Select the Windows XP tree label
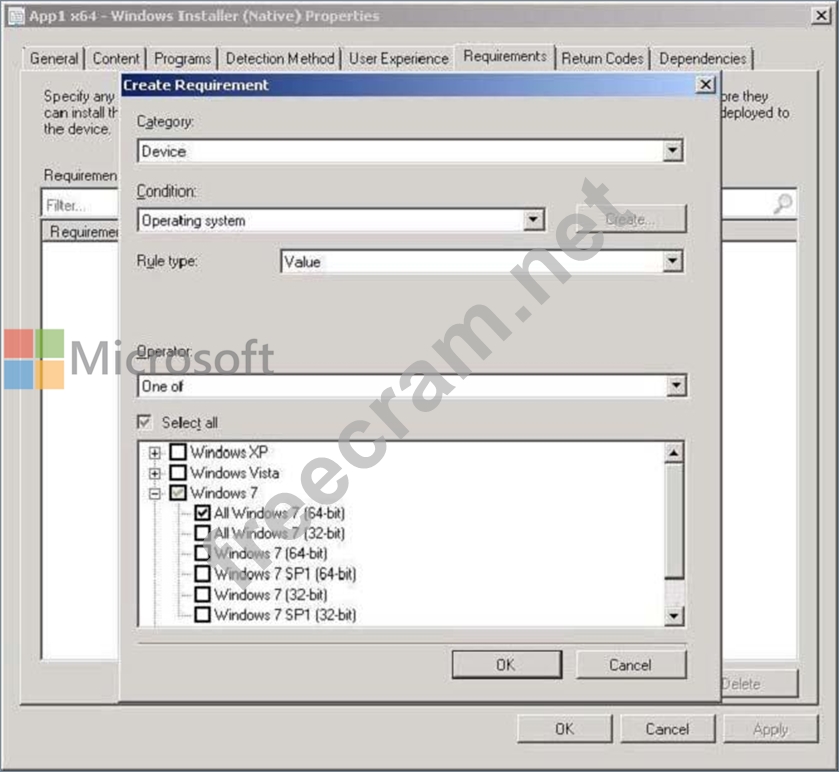The width and height of the screenshot is (839, 772). click(229, 452)
